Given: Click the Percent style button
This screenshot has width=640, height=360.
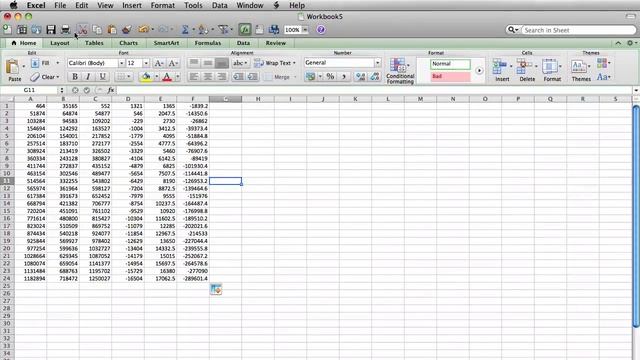Looking at the screenshot, I should pos(330,76).
